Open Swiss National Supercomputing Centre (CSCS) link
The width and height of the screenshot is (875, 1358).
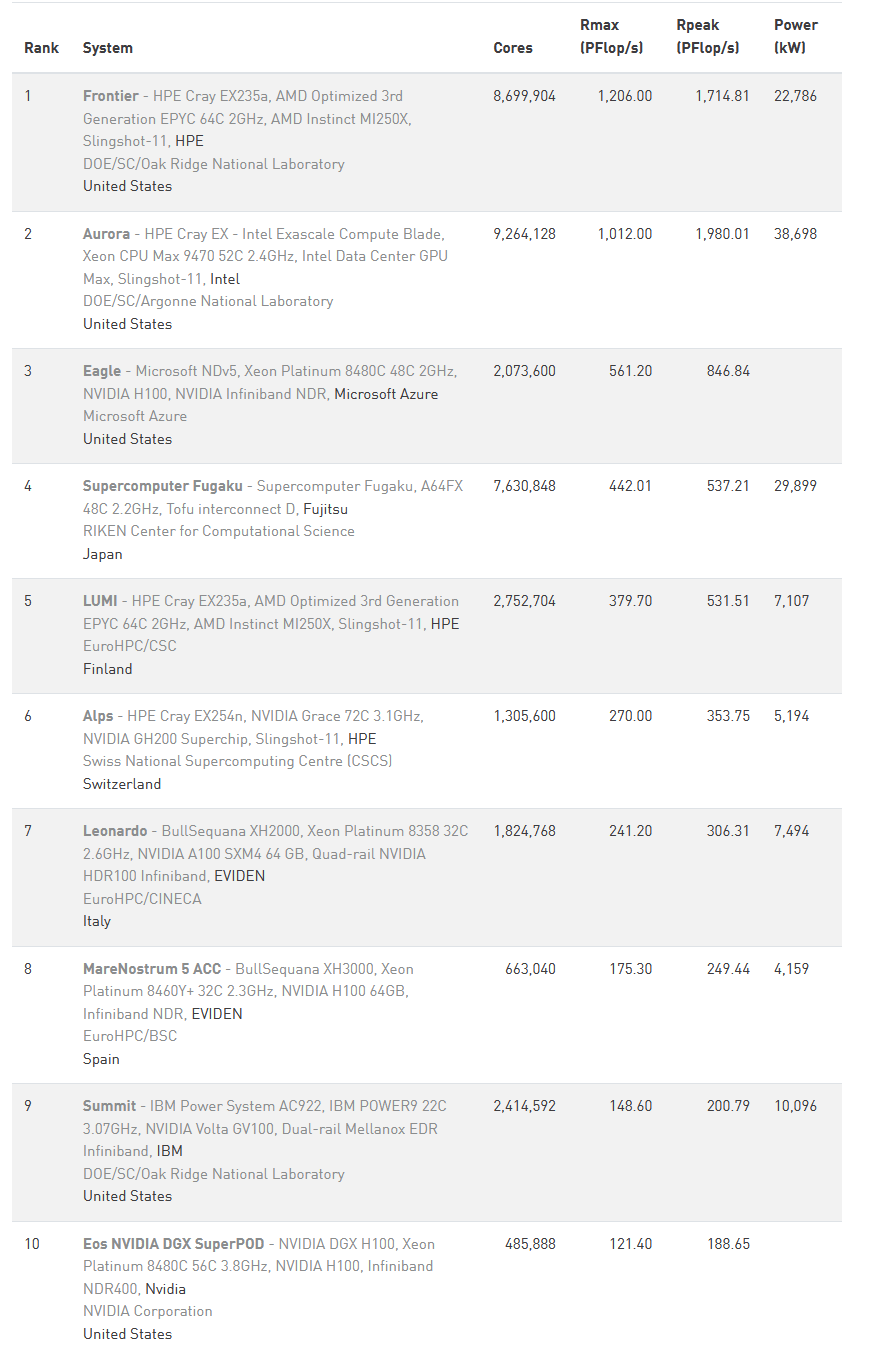tap(238, 761)
